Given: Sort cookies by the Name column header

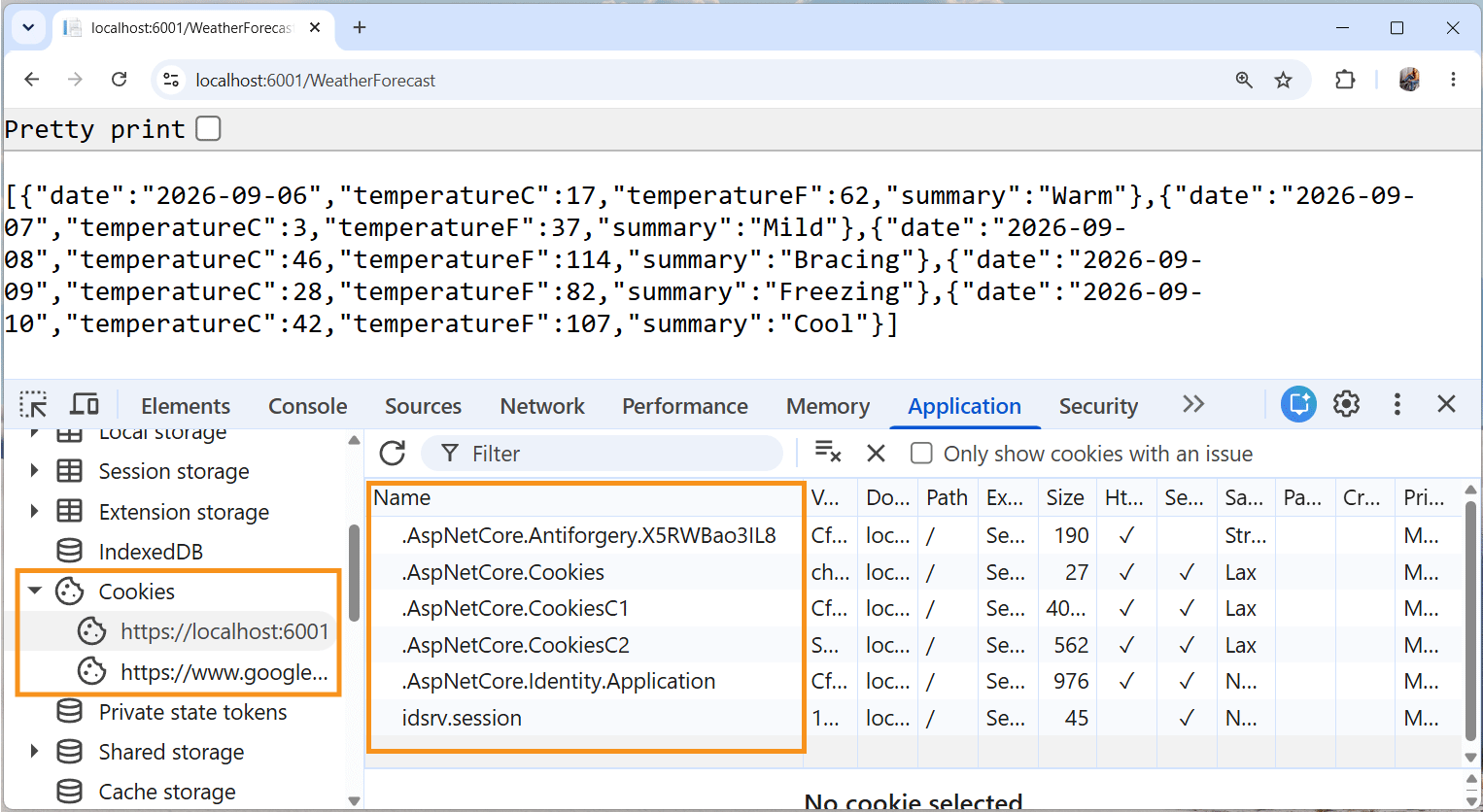Looking at the screenshot, I should [x=586, y=497].
